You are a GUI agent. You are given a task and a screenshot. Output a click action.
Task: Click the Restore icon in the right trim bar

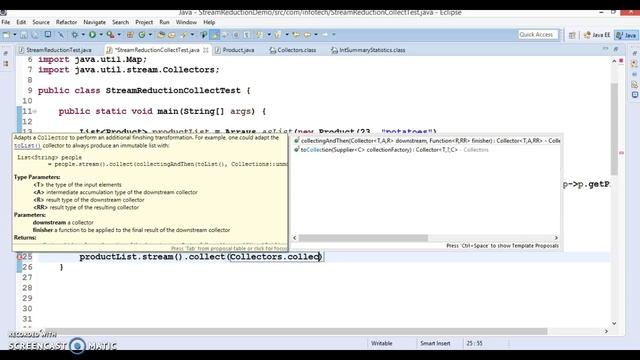(635, 53)
